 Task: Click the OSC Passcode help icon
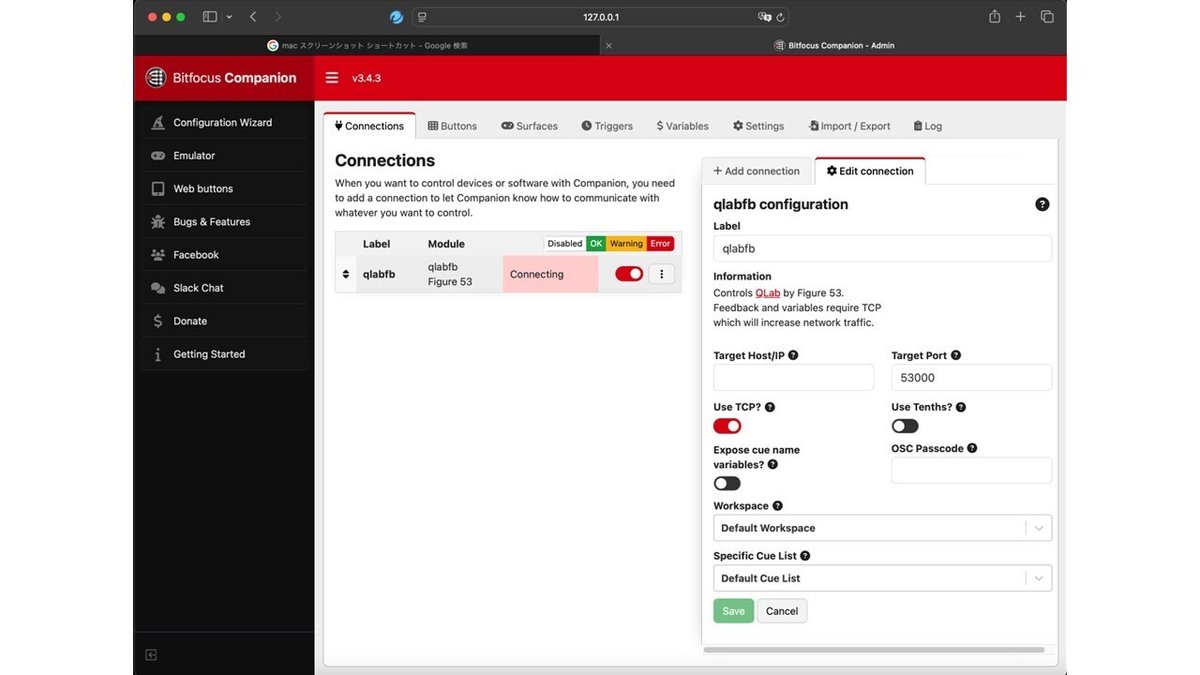tap(972, 449)
